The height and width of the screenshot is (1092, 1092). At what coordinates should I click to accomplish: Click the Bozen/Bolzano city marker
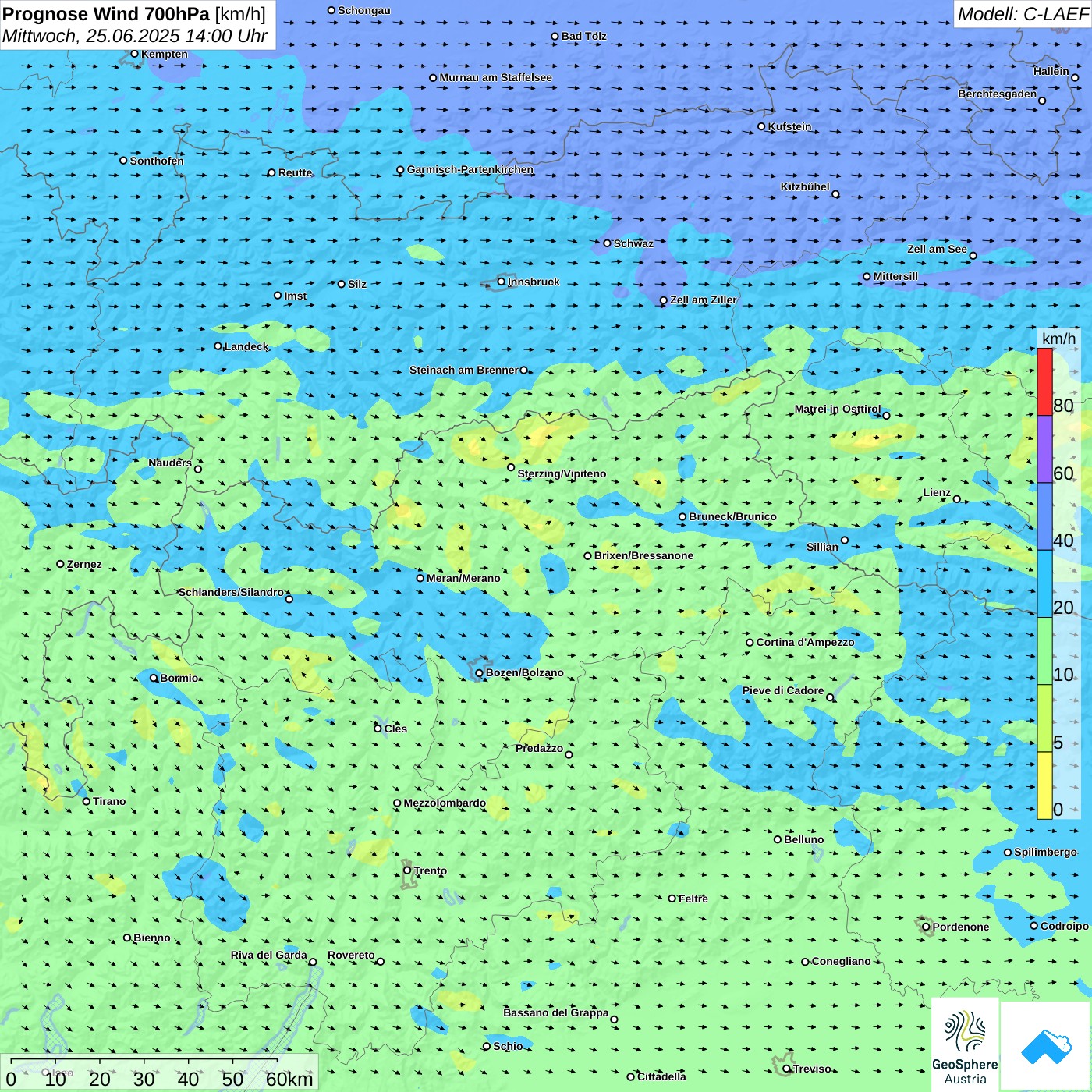point(480,673)
